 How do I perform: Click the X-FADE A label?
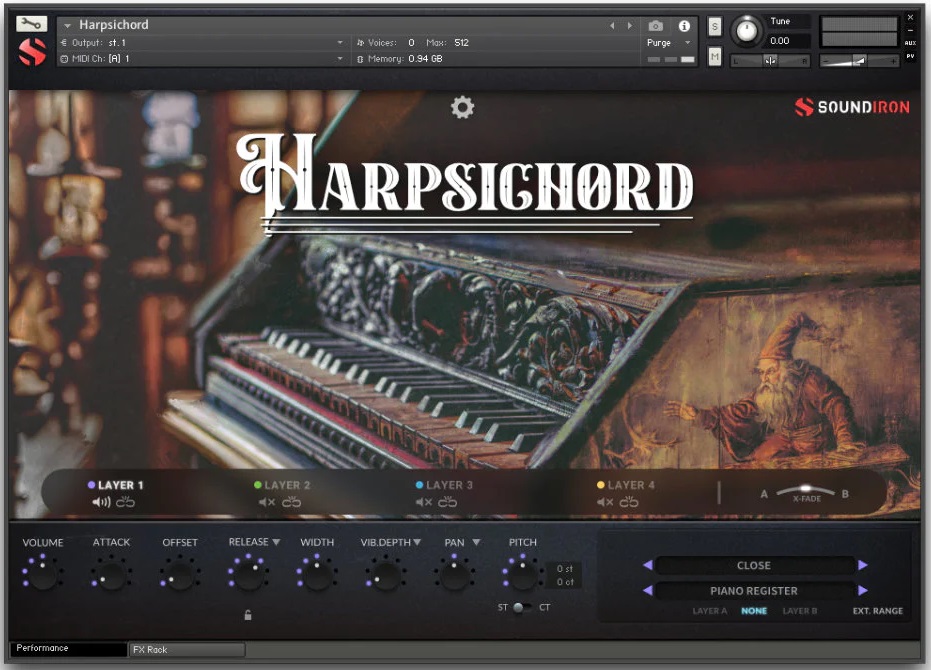(x=764, y=494)
